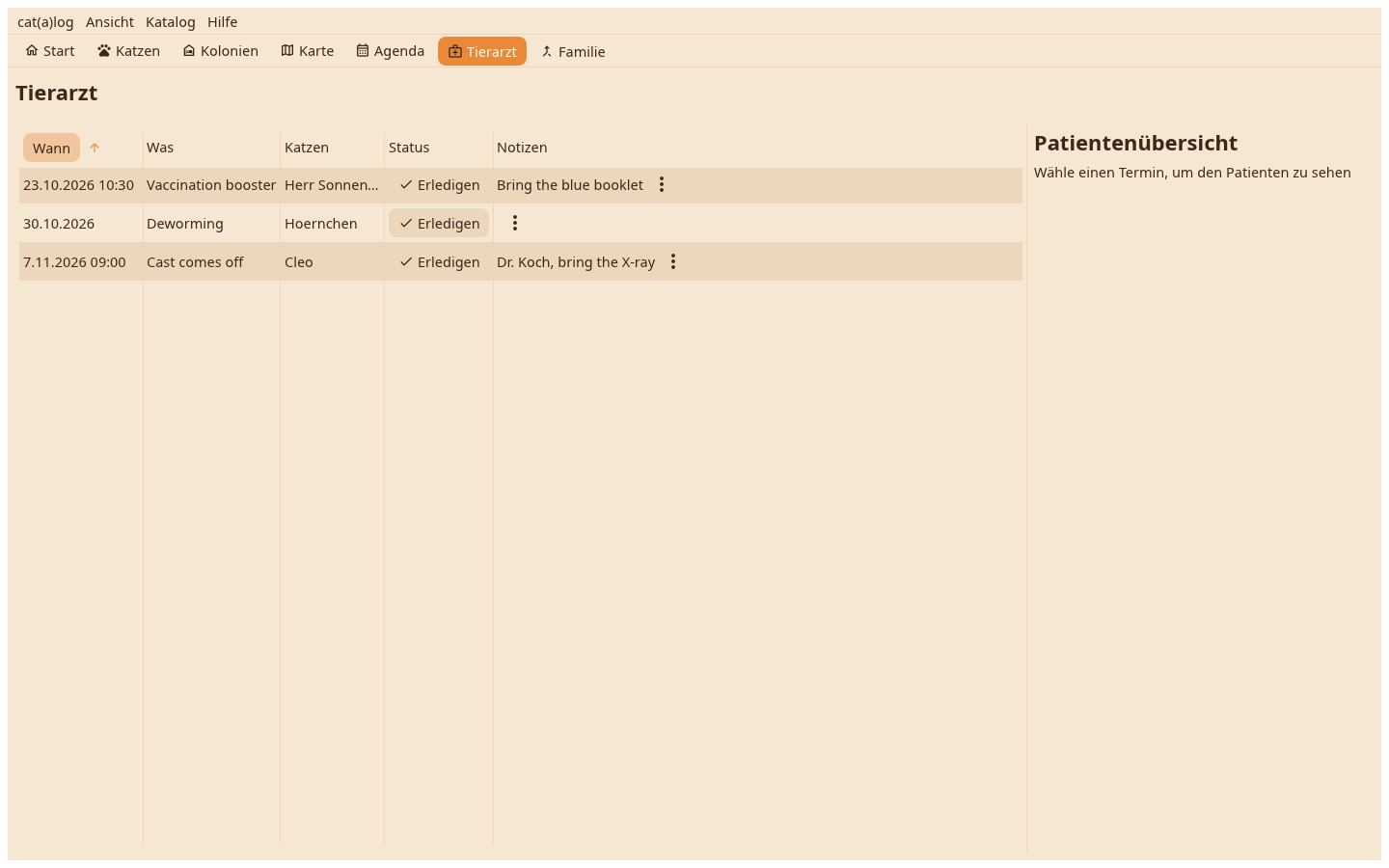Open more options for Vaccination booster row
Image resolution: width=1389 pixels, height=868 pixels.
tap(662, 184)
